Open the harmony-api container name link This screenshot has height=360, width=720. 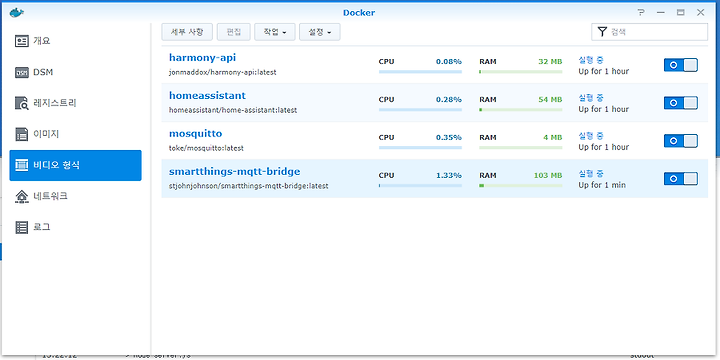(x=202, y=57)
